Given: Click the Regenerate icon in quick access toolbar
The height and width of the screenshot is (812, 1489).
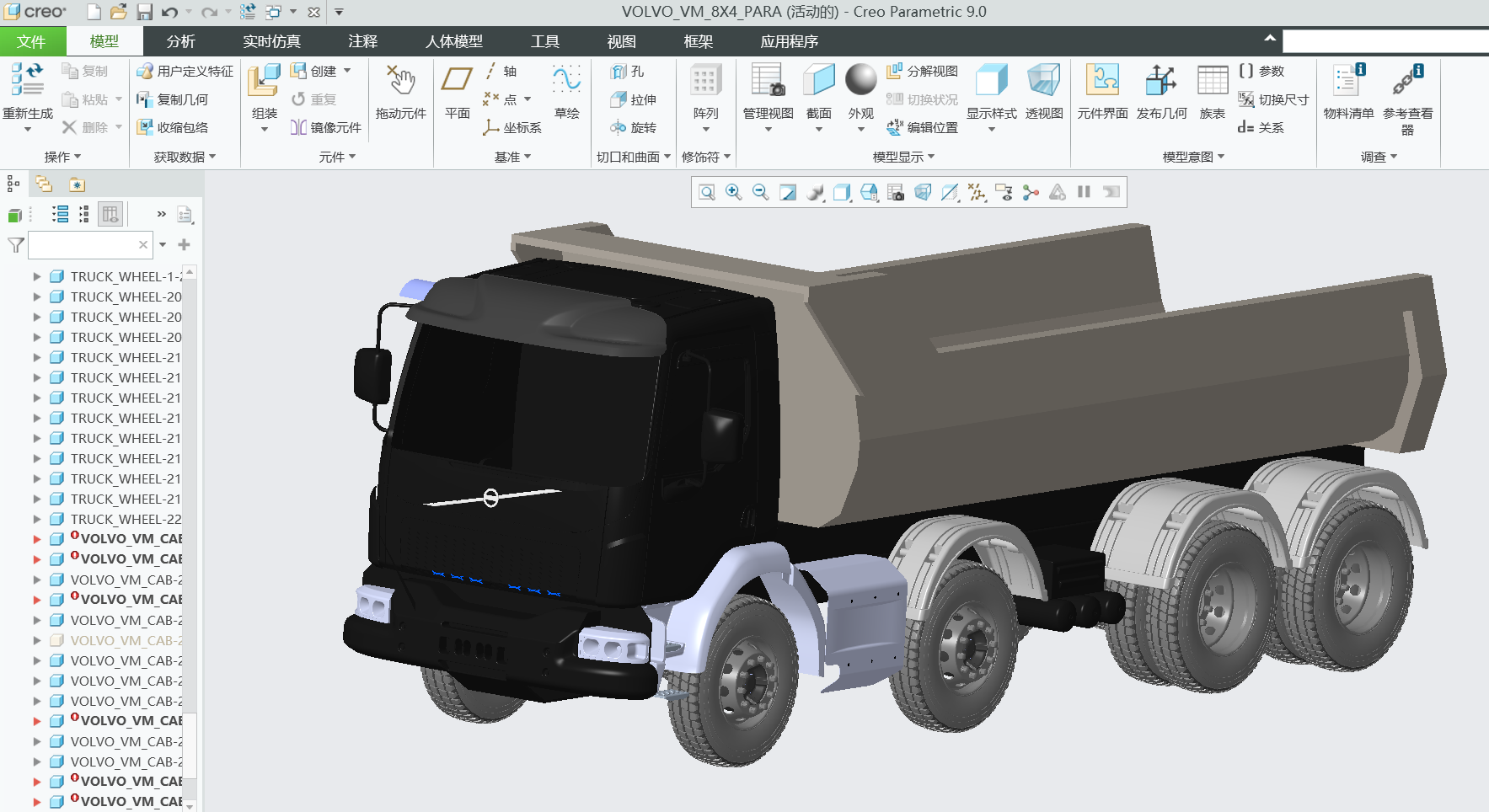Looking at the screenshot, I should pos(248,12).
